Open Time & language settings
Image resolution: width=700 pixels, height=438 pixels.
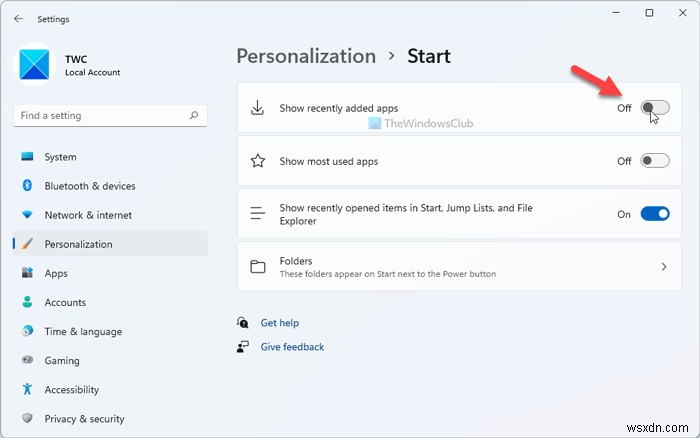pyautogui.click(x=110, y=331)
